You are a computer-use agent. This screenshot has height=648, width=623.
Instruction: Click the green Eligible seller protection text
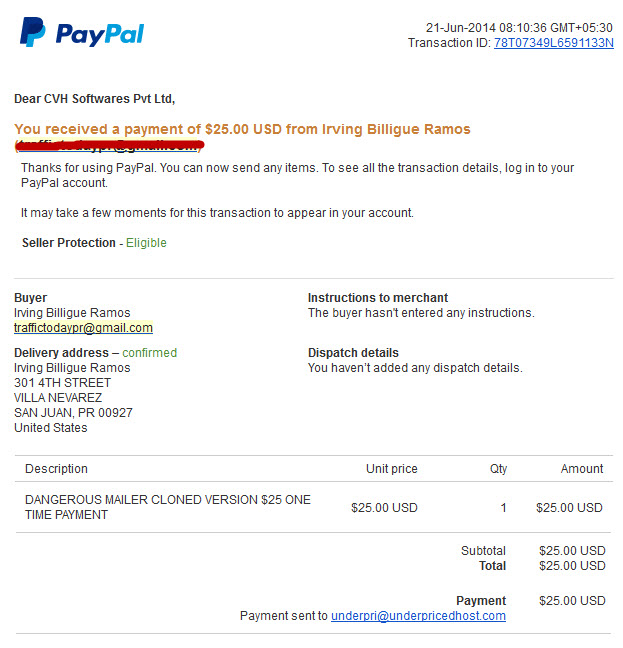[x=146, y=243]
